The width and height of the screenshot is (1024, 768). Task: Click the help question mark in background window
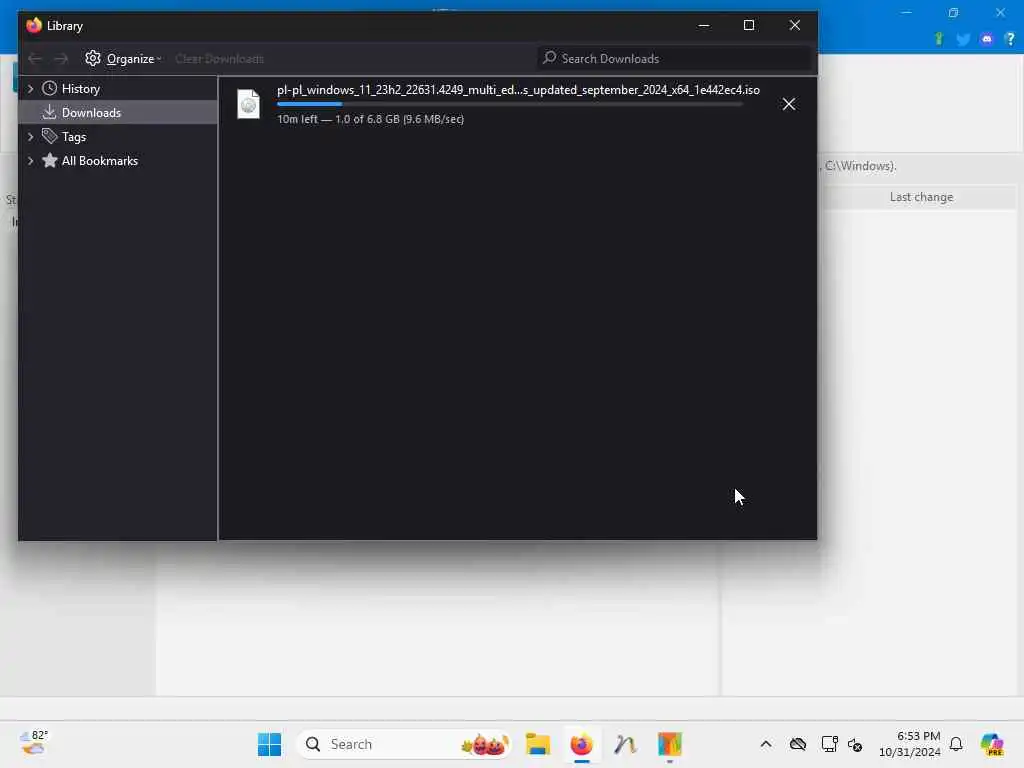click(x=1010, y=39)
